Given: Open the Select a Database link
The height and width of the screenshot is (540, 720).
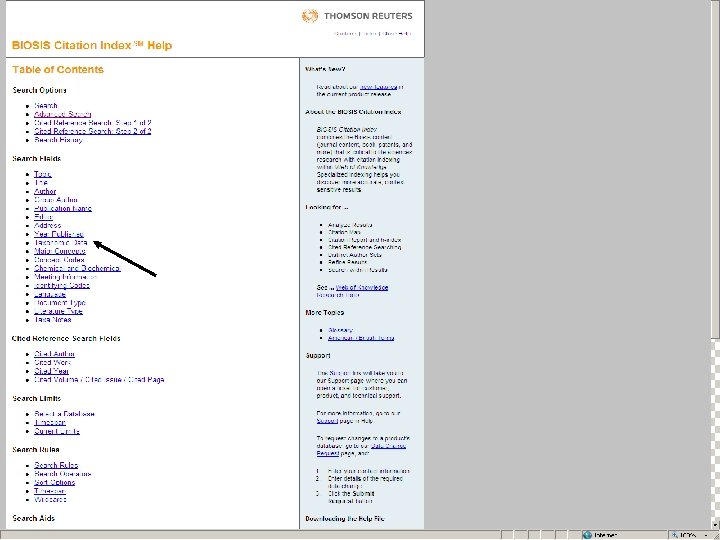Looking at the screenshot, I should tap(64, 414).
